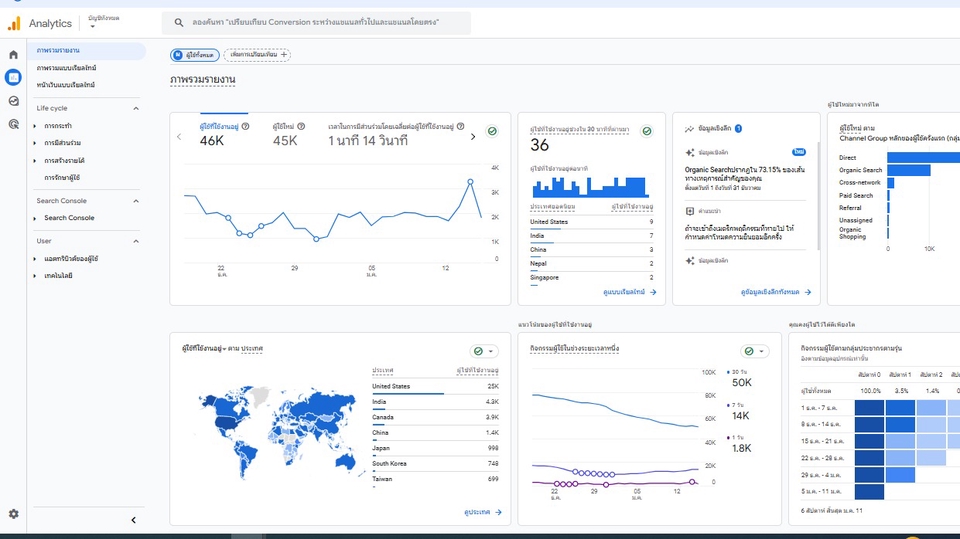Click the Canada row in country table

tap(435, 418)
